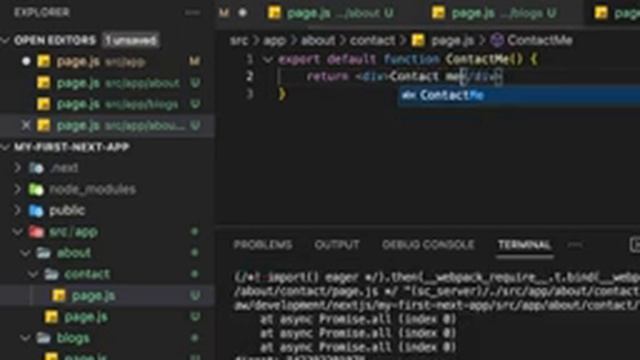Image resolution: width=640 pixels, height=360 pixels.
Task: Click the about folder icon in tree
Action: point(43,253)
